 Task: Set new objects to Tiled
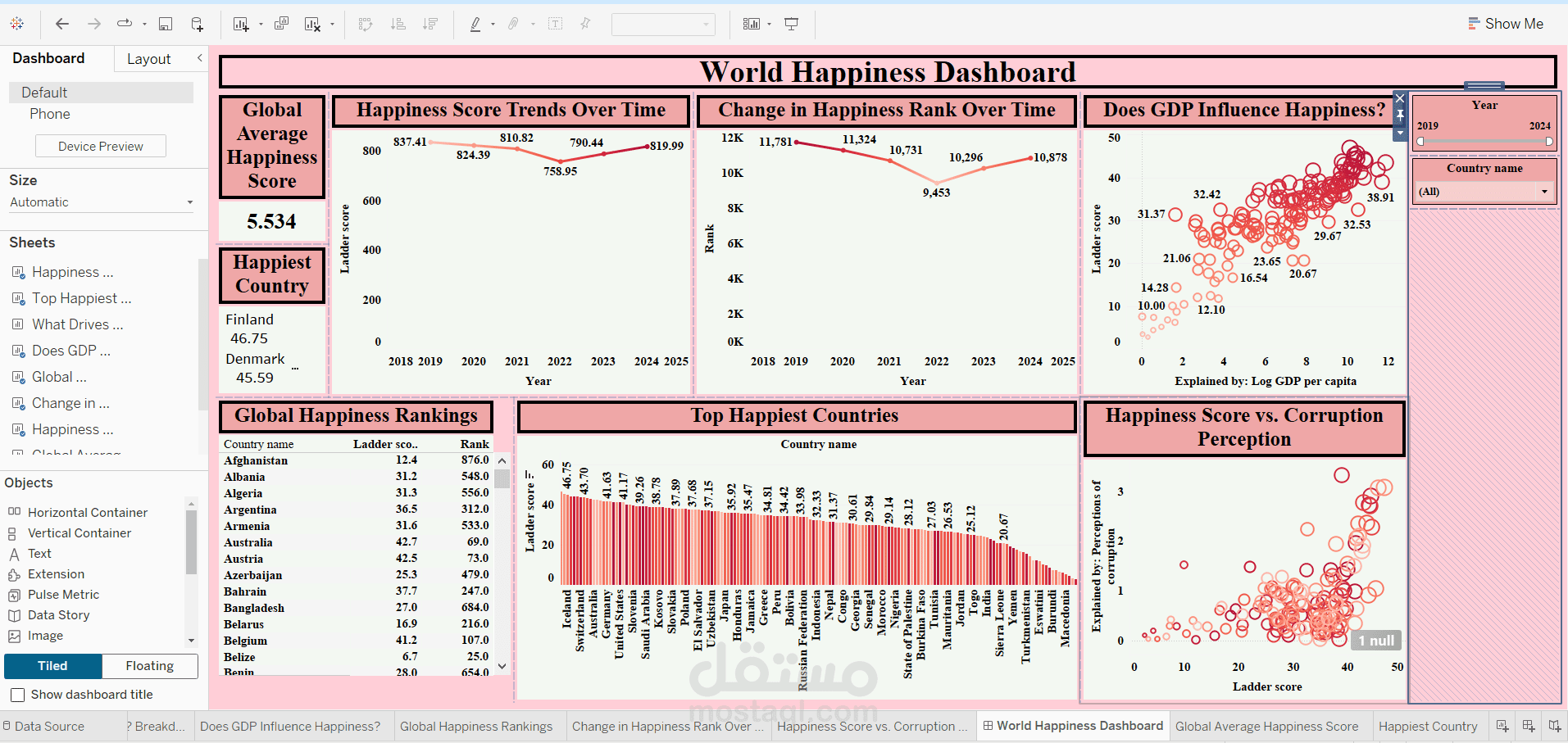pyautogui.click(x=52, y=666)
